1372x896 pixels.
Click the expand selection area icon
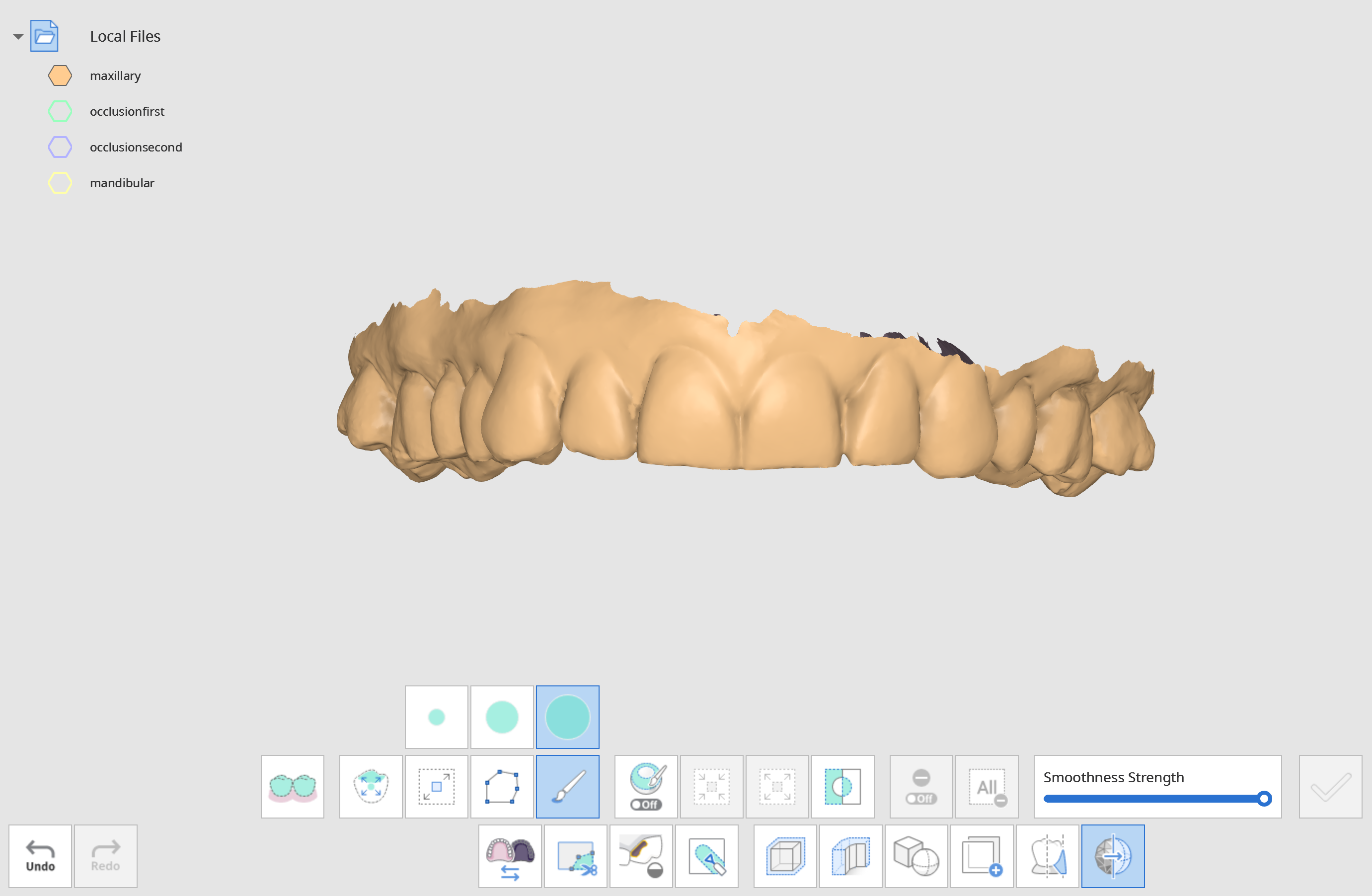point(777,786)
